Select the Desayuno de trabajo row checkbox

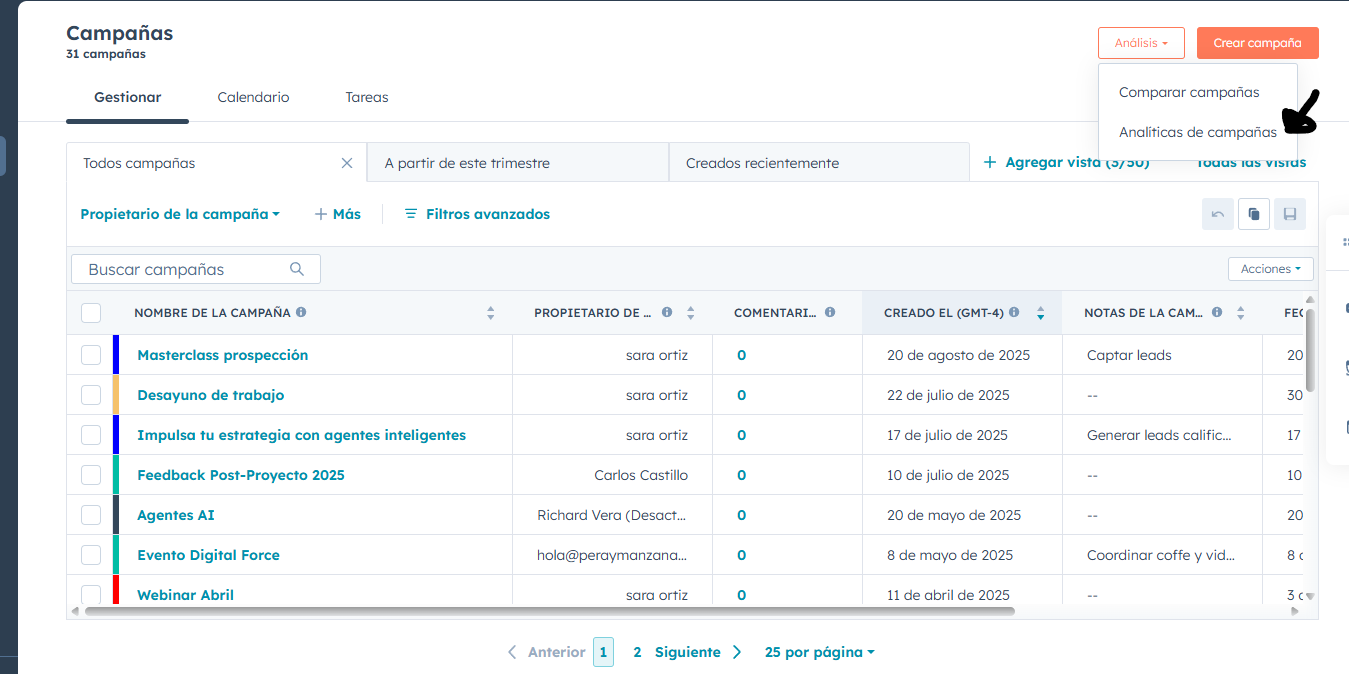(91, 395)
